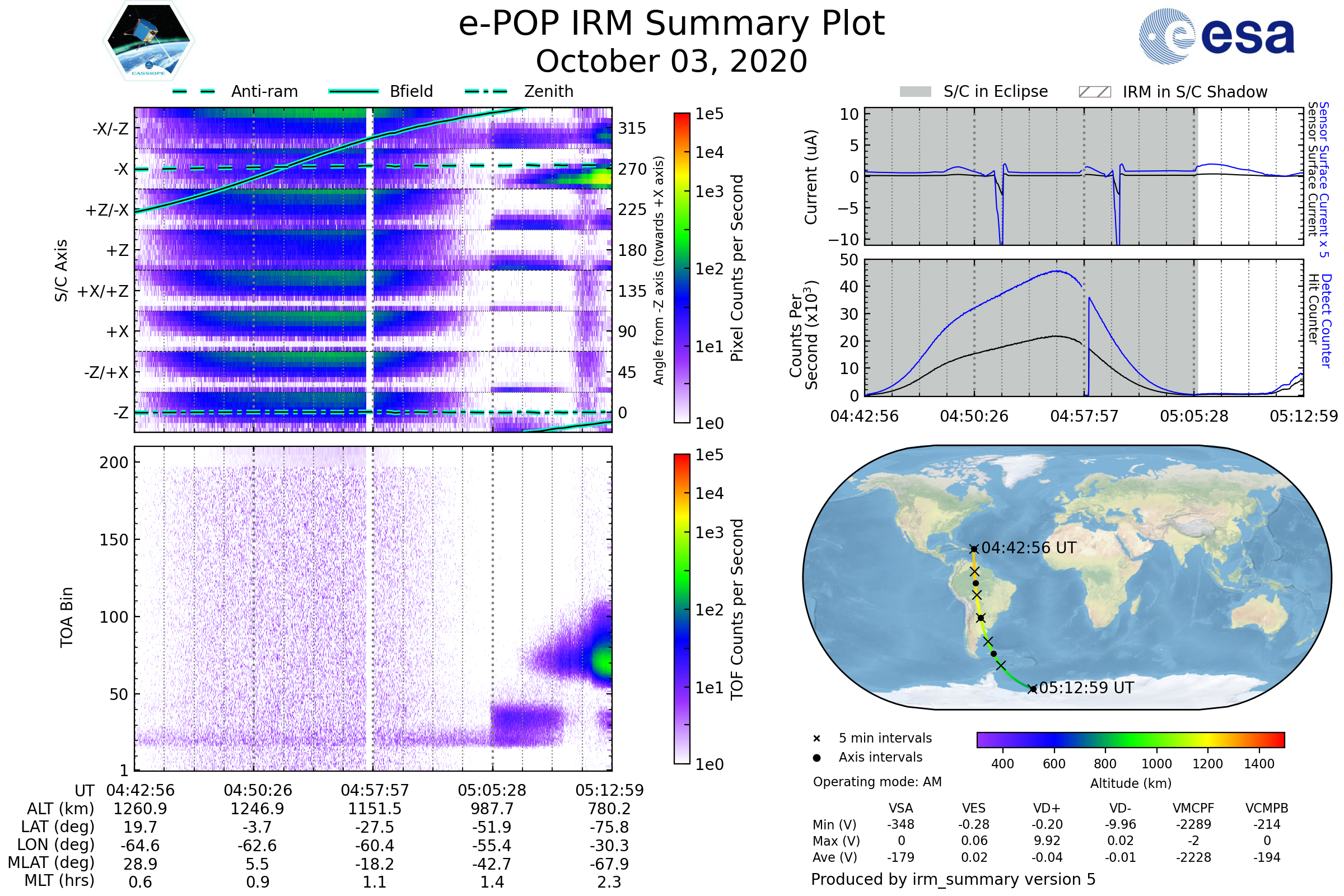Click the Axis intervals black dot marker

[x=816, y=758]
